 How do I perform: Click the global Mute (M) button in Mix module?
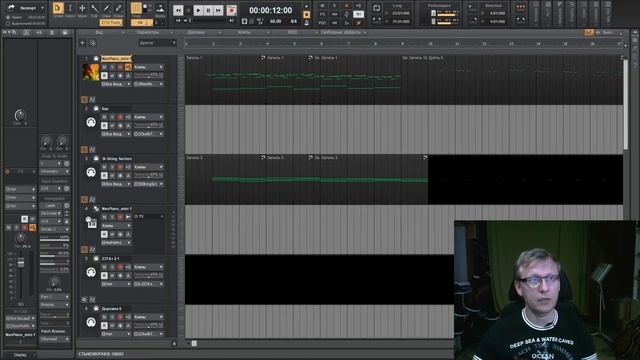click(x=322, y=6)
